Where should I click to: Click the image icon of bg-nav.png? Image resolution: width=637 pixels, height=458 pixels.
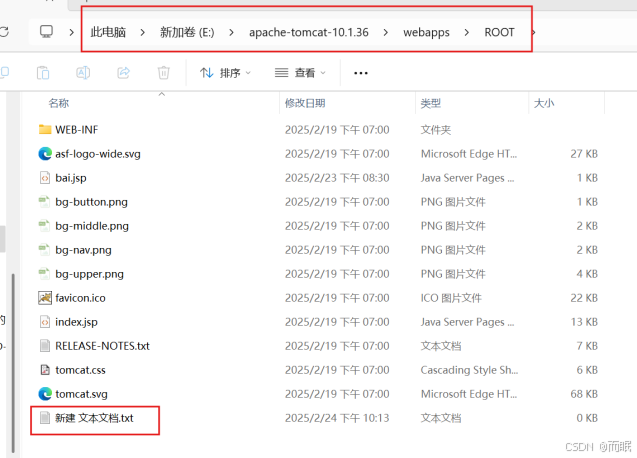click(44, 250)
